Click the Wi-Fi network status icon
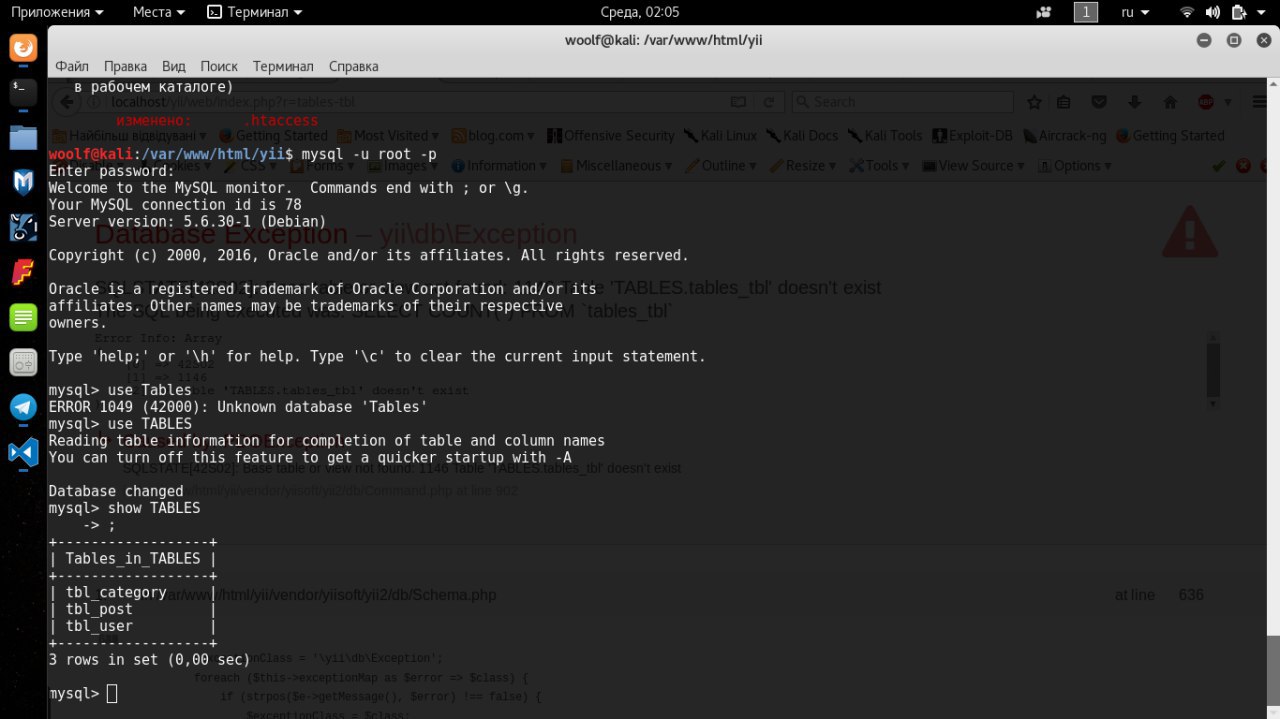 tap(1187, 12)
